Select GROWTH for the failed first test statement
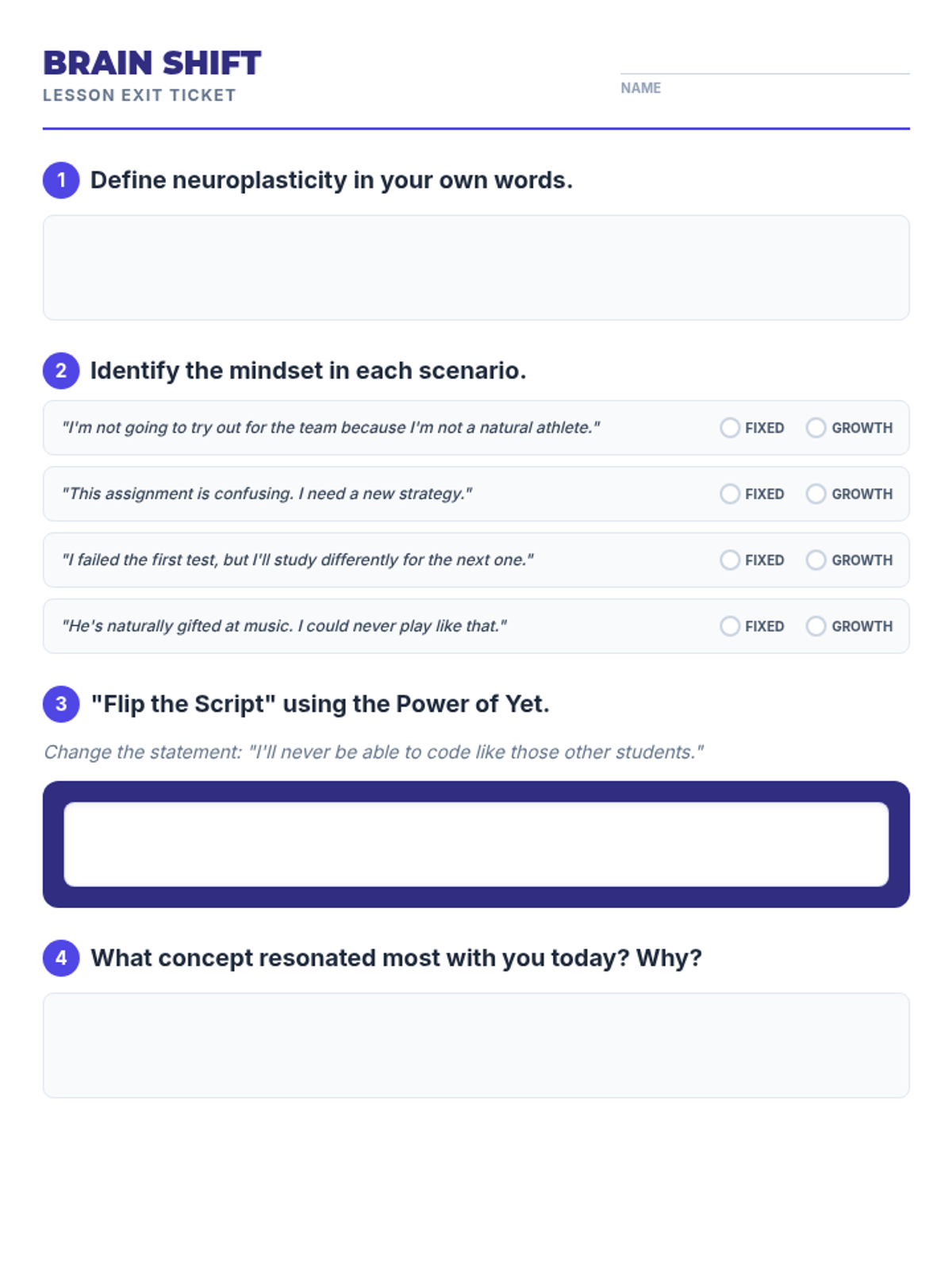This screenshot has width=952, height=1270. click(x=816, y=560)
